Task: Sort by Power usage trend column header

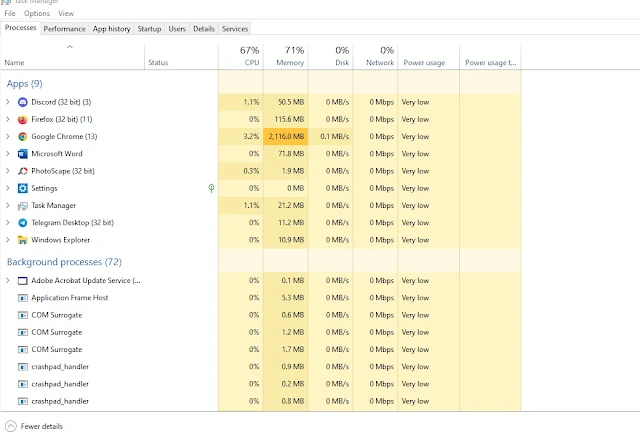Action: [490, 56]
